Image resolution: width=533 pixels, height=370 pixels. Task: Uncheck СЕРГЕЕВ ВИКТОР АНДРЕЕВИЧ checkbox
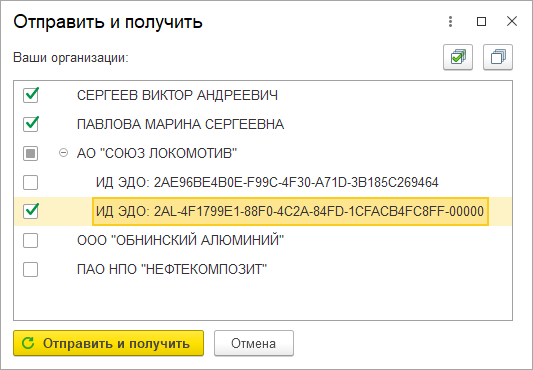tap(31, 95)
